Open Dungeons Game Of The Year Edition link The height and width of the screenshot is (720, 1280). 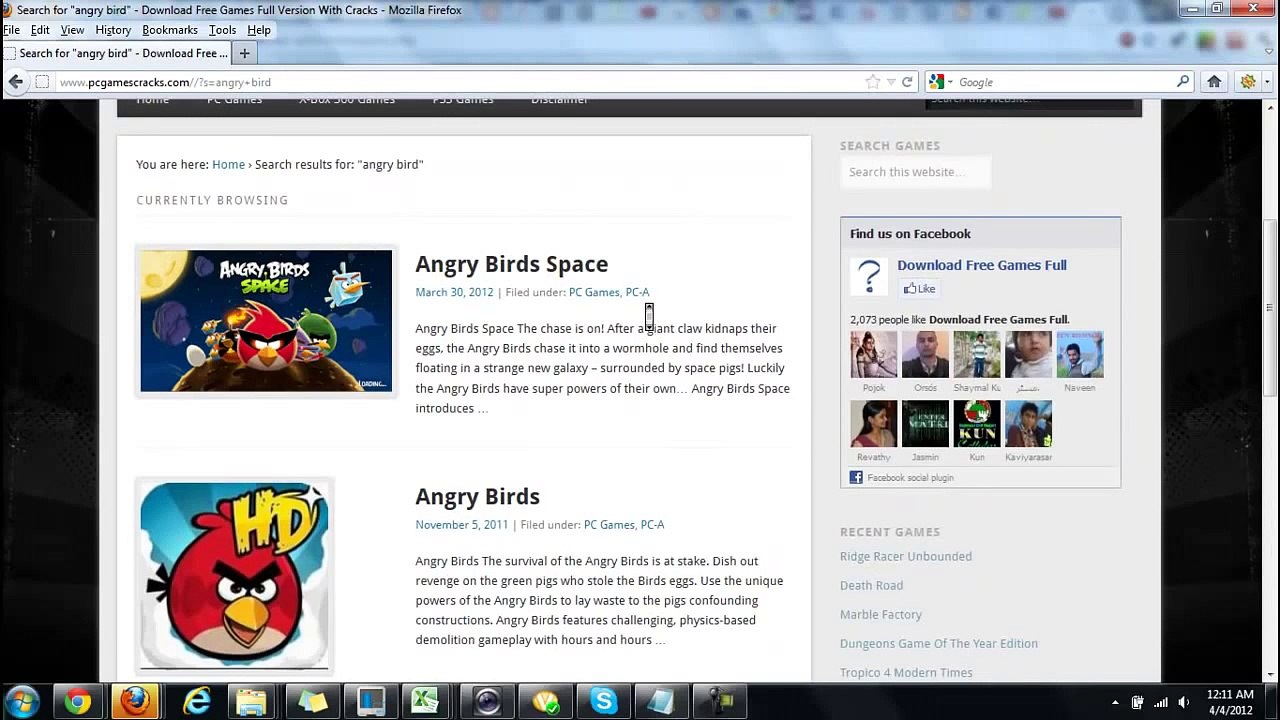click(x=939, y=643)
